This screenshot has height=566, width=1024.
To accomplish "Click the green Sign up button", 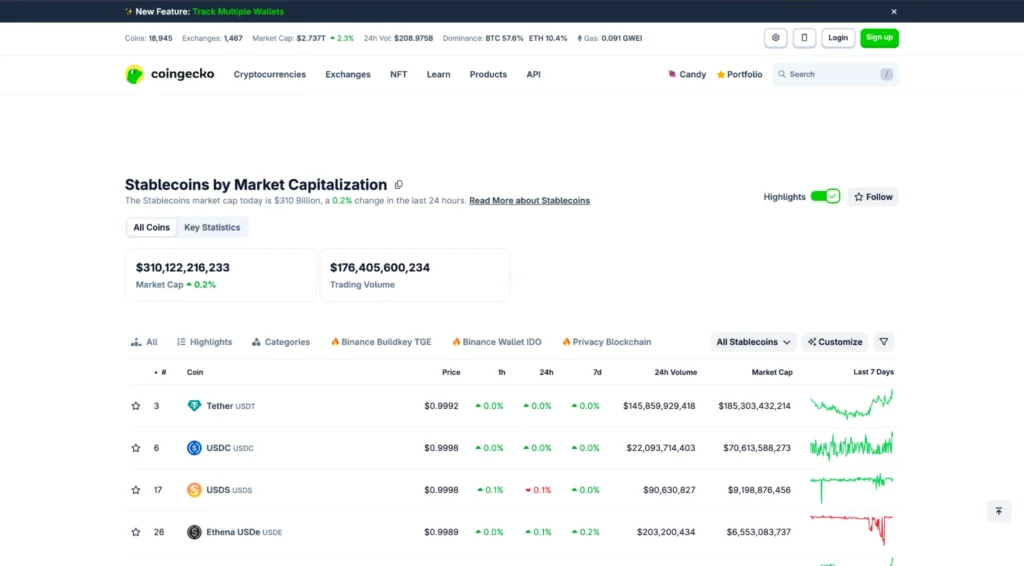I will (879, 38).
